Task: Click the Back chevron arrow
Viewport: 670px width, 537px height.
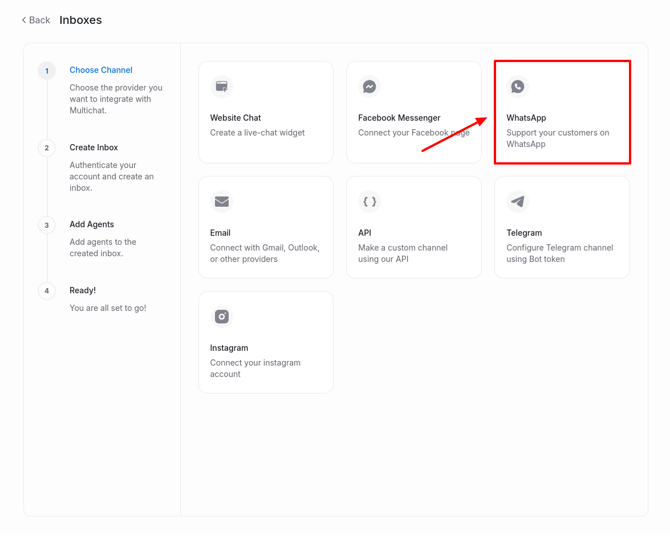Action: click(x=24, y=20)
